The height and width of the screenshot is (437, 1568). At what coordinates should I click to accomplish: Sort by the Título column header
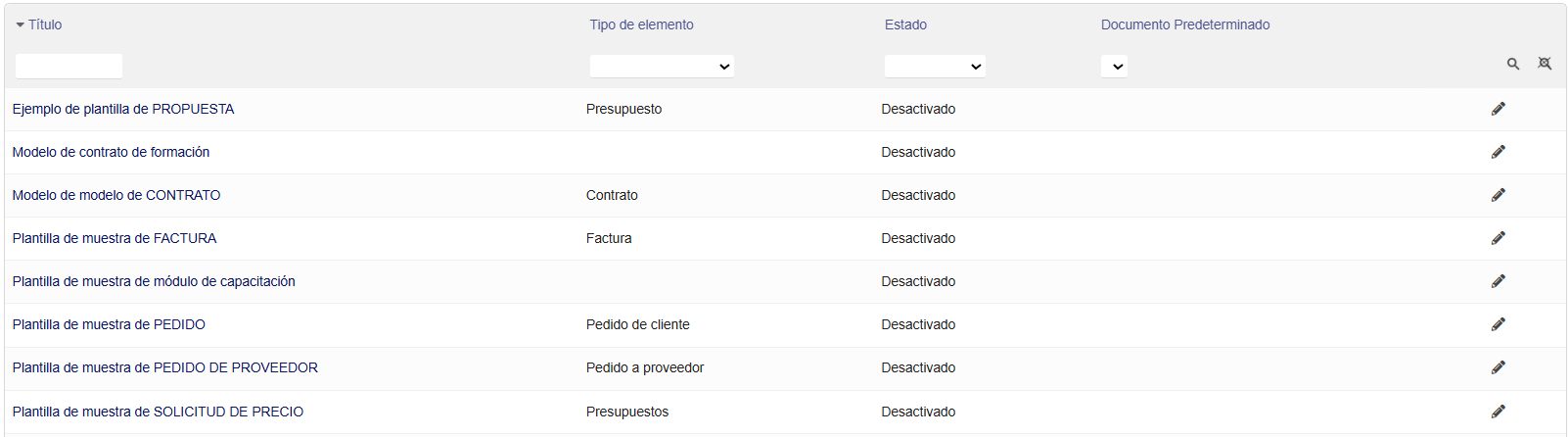point(45,24)
